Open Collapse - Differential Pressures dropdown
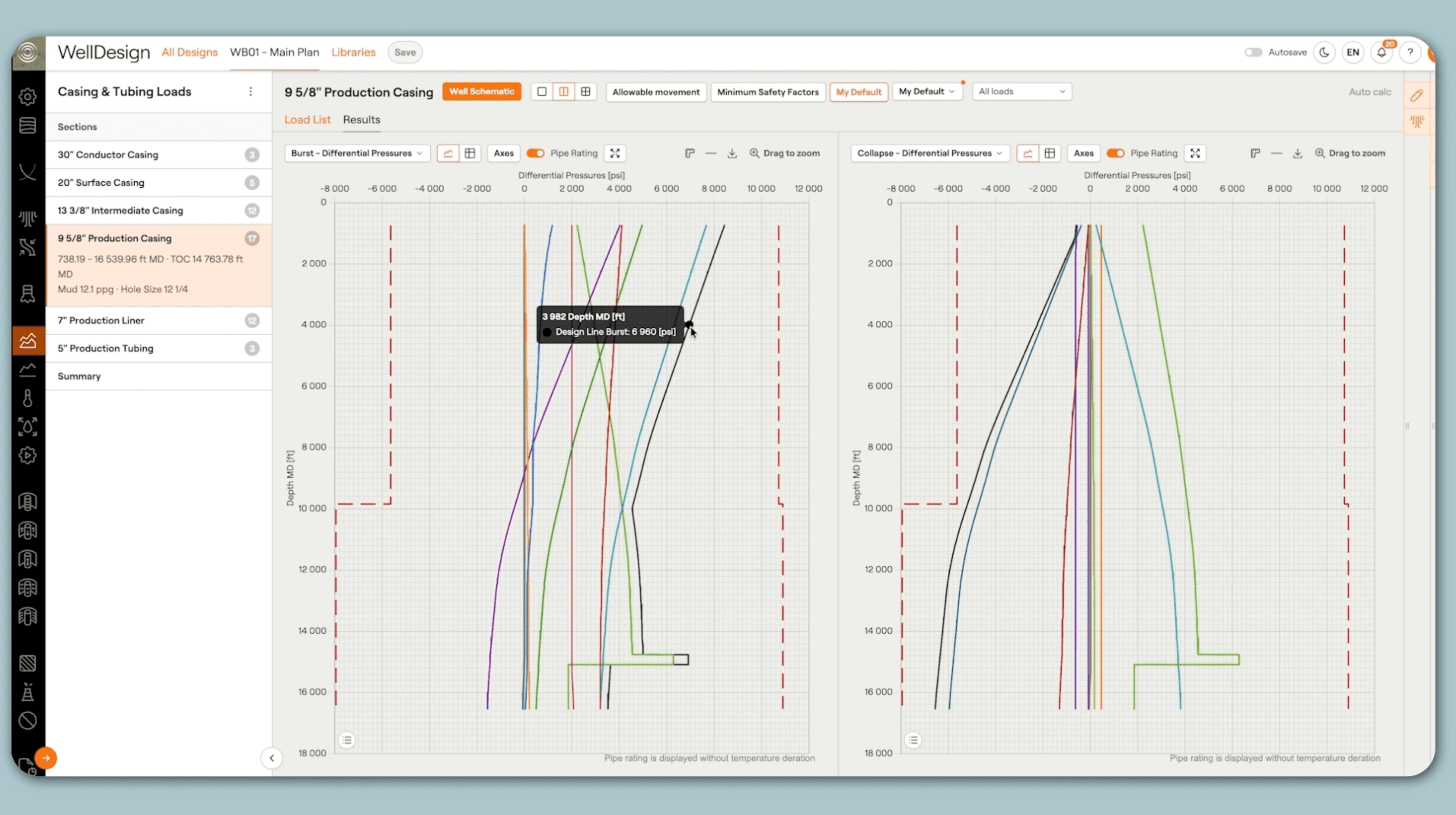1456x815 pixels. tap(929, 153)
